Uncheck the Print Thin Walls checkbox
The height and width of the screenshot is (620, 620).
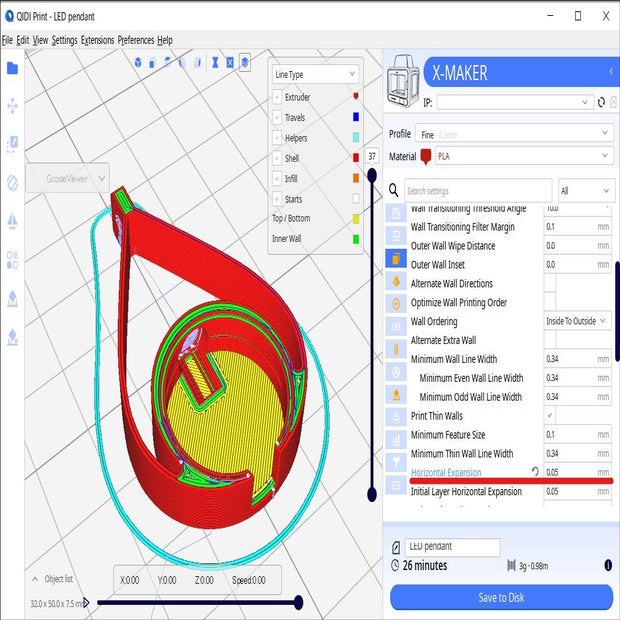click(x=550, y=415)
